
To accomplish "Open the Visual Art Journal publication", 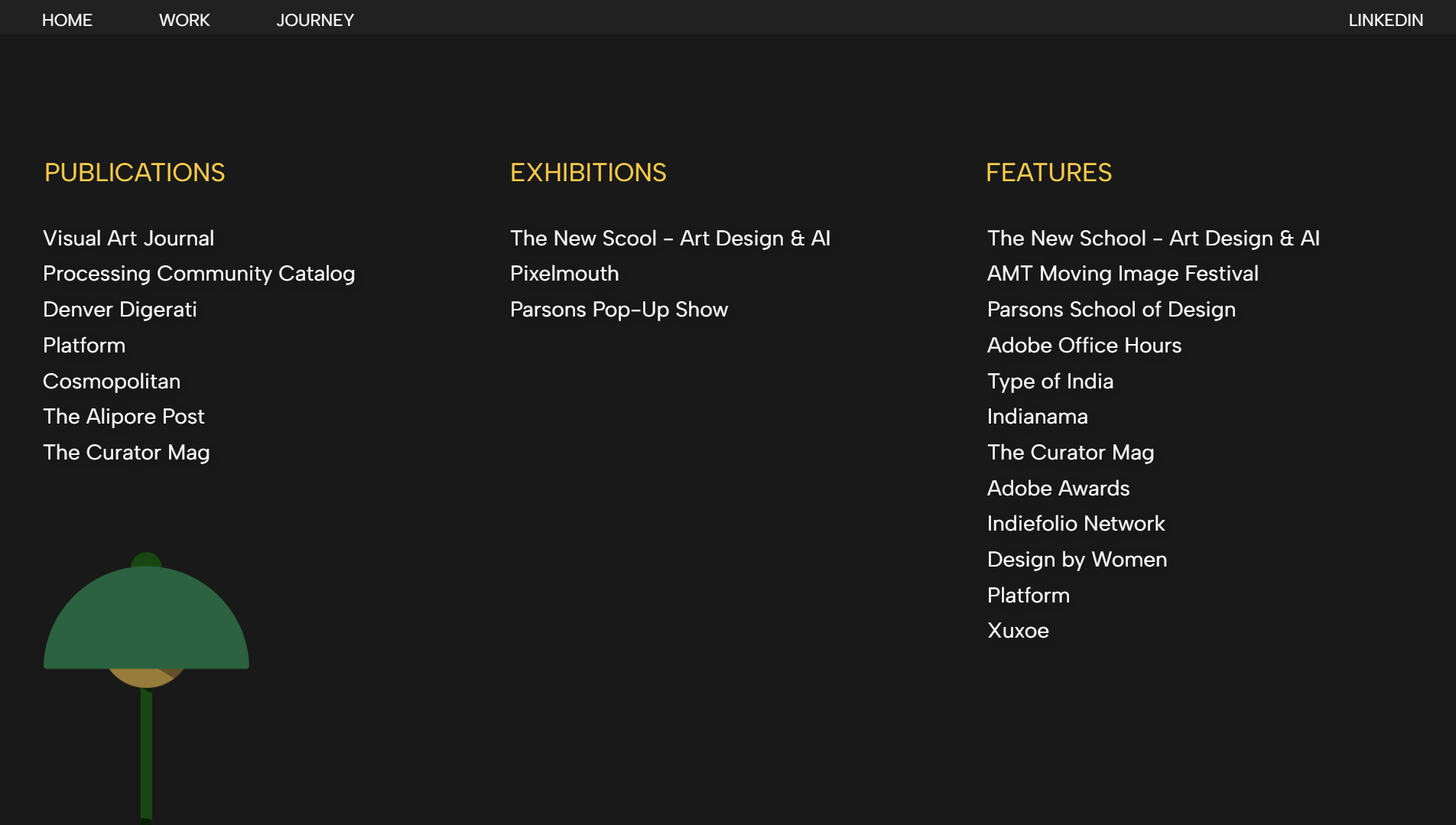I will [128, 239].
